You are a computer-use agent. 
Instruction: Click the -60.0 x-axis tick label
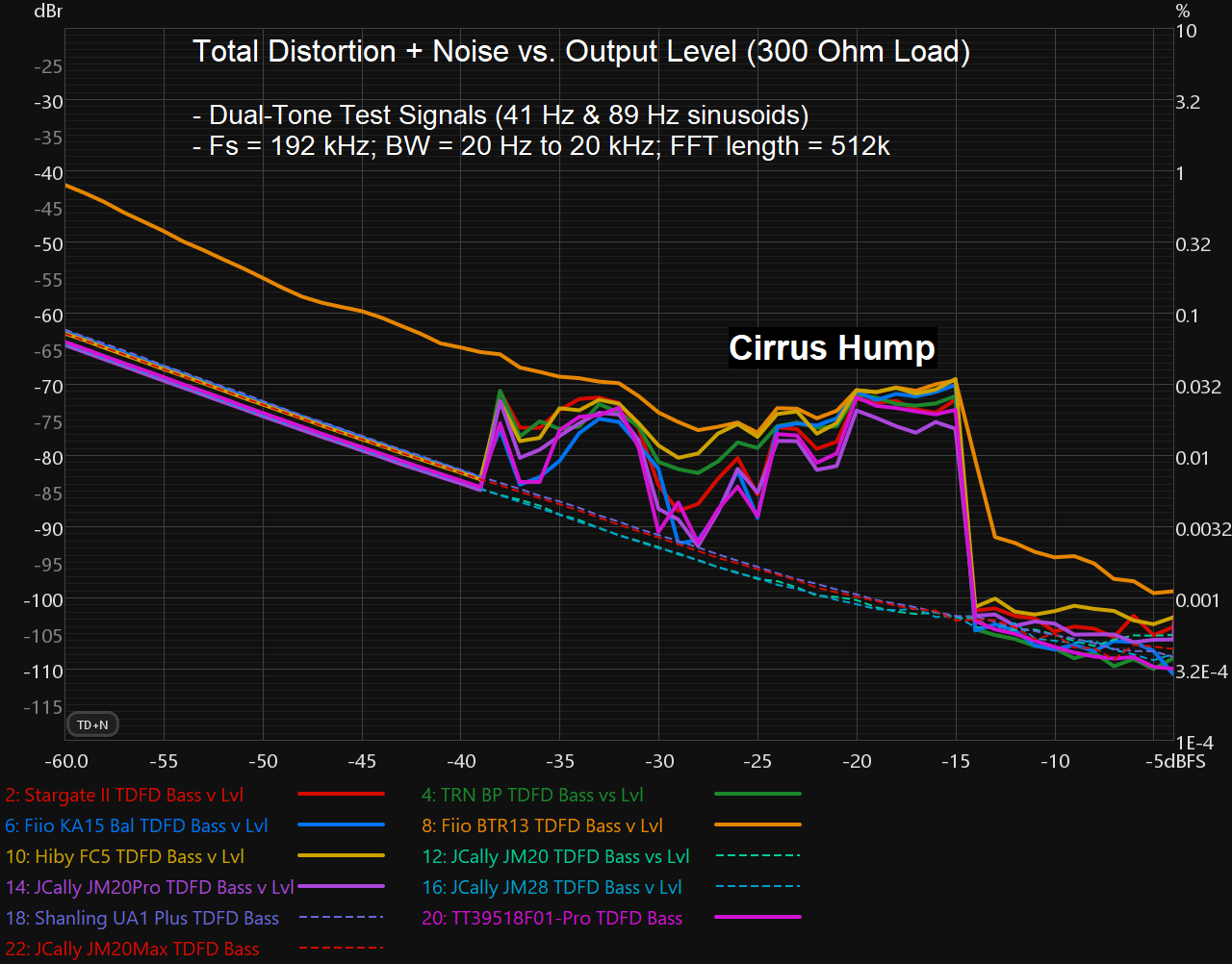coord(67,762)
